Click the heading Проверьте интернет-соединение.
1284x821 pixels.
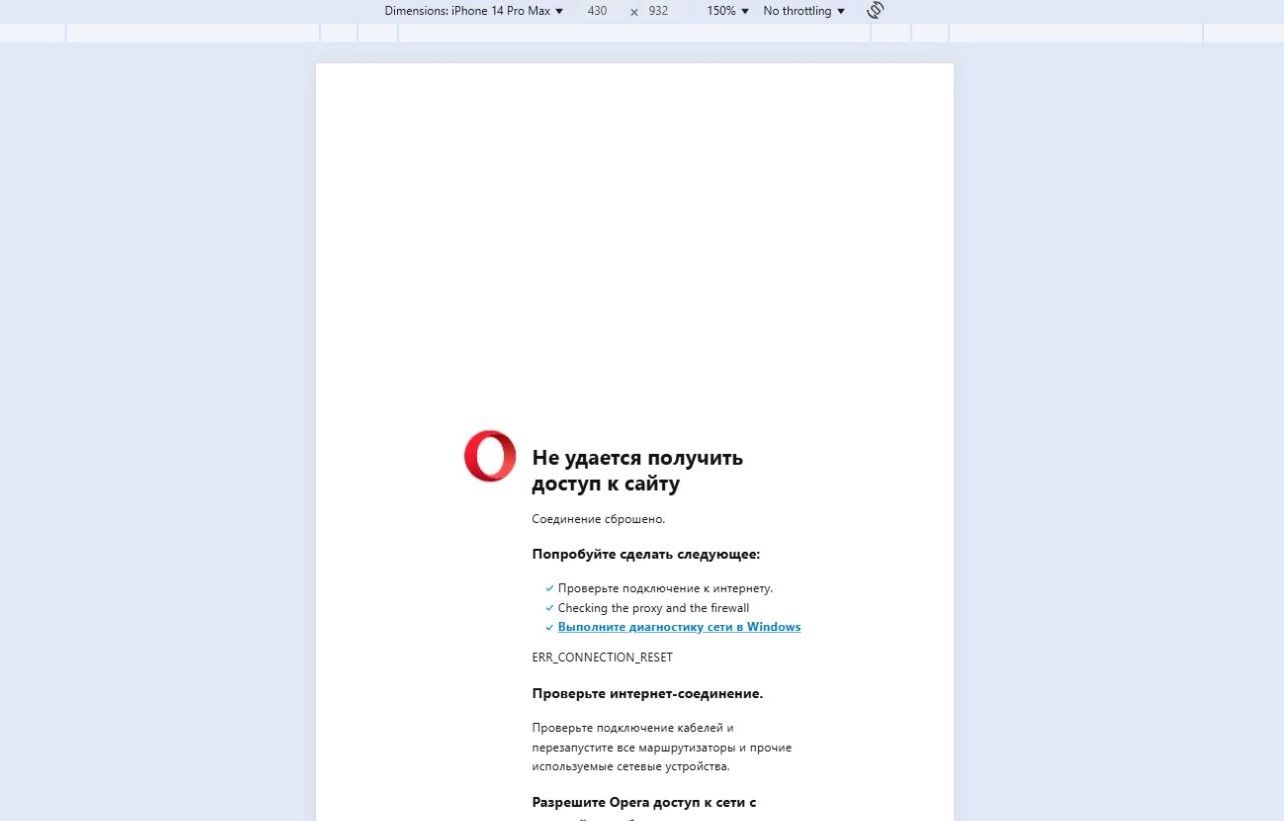tap(647, 693)
